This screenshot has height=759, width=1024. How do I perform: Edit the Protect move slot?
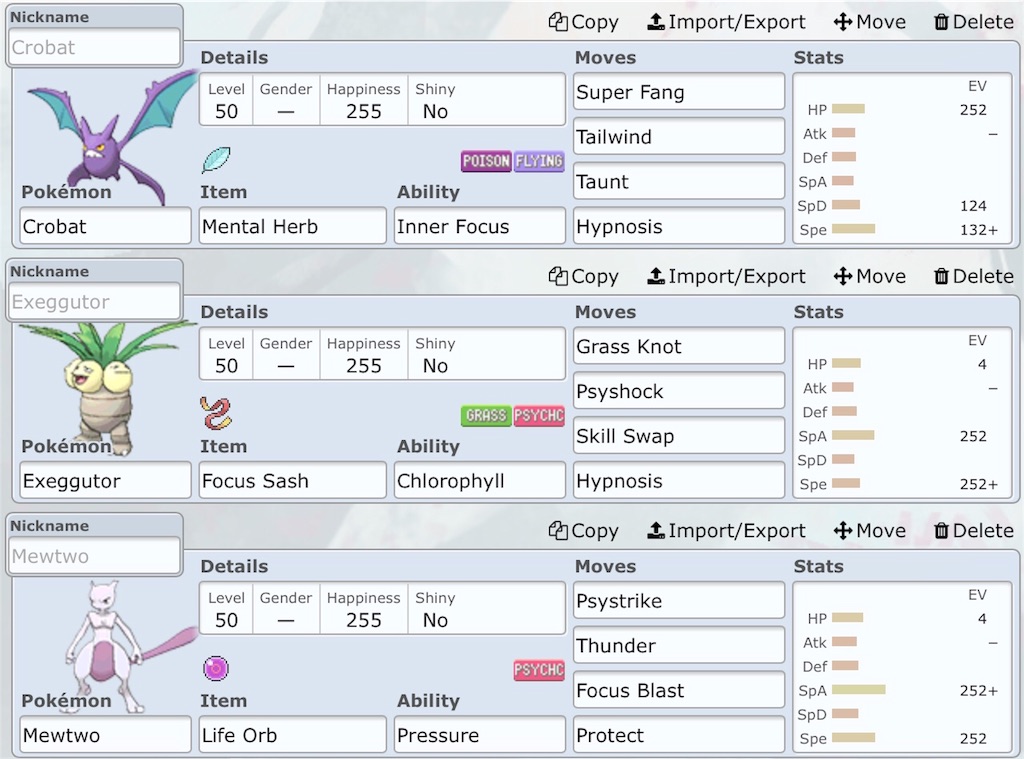[679, 735]
